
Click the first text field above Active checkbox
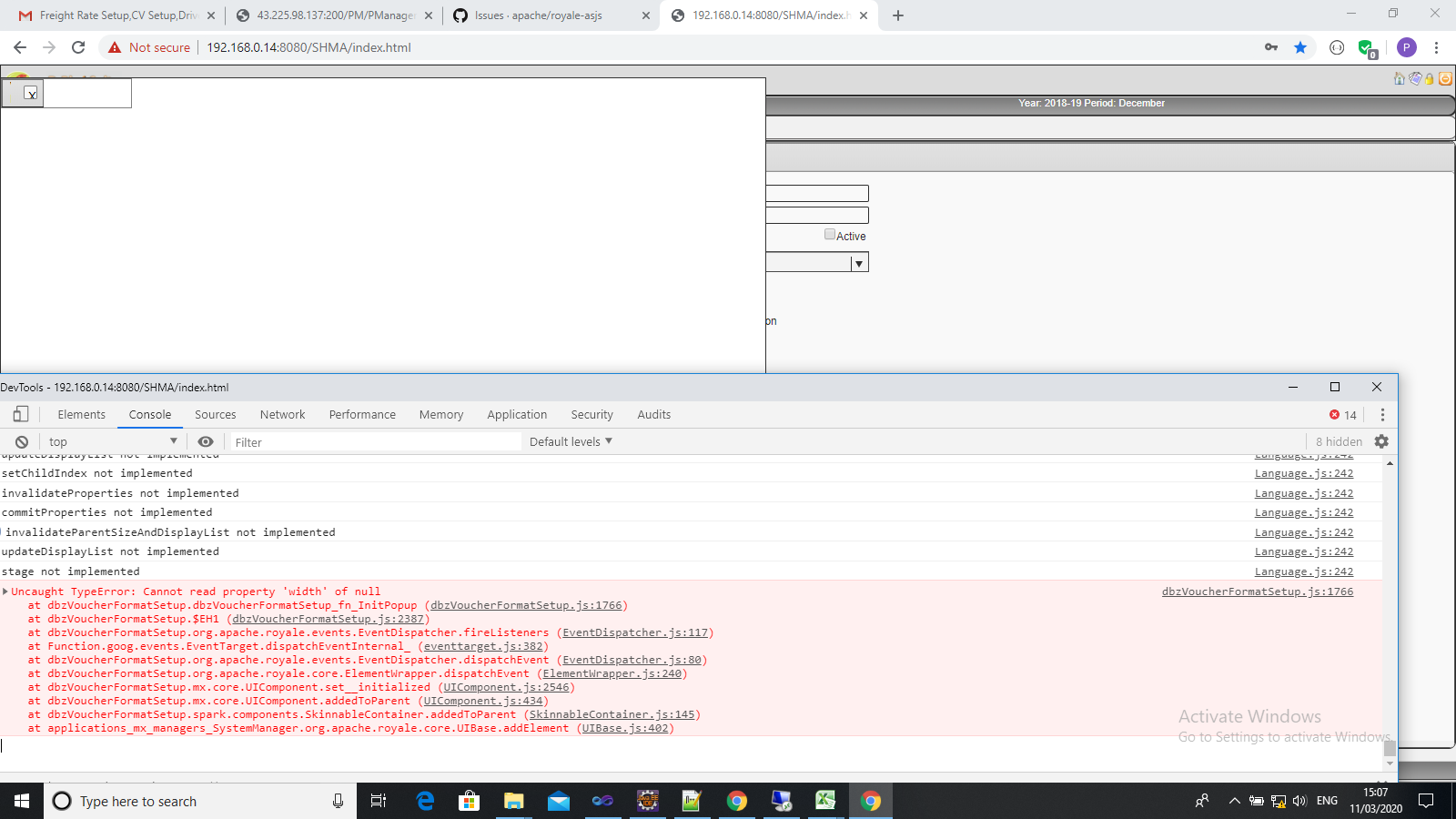[x=817, y=193]
